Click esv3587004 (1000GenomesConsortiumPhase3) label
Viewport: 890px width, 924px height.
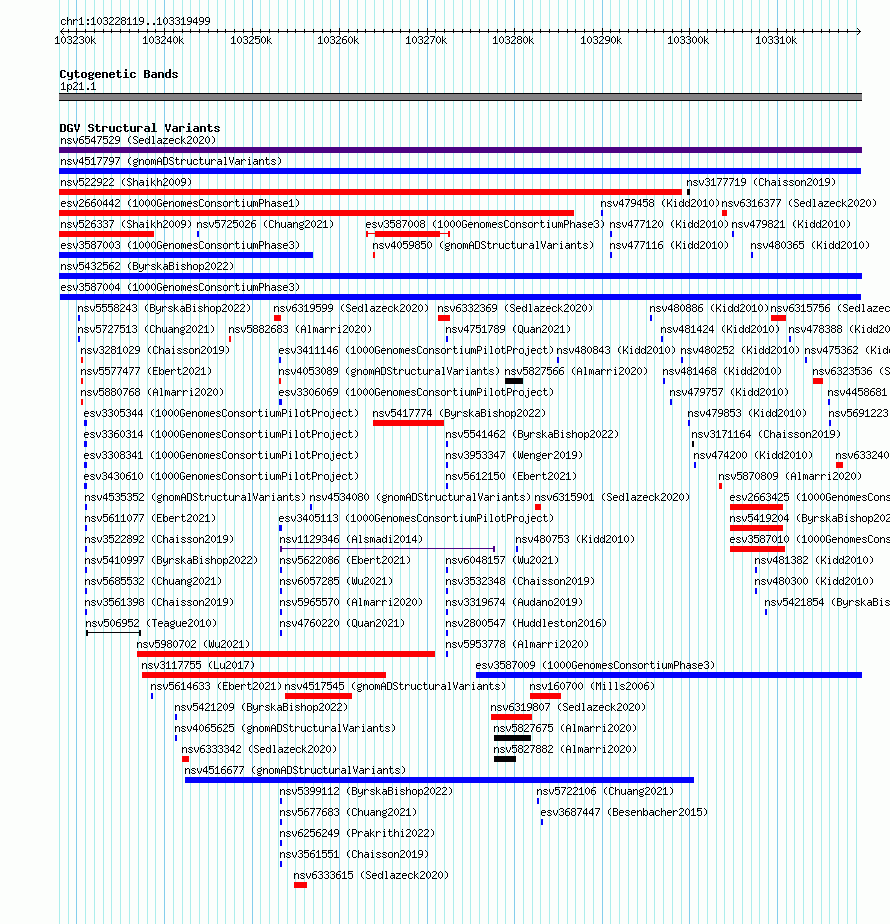[180, 288]
